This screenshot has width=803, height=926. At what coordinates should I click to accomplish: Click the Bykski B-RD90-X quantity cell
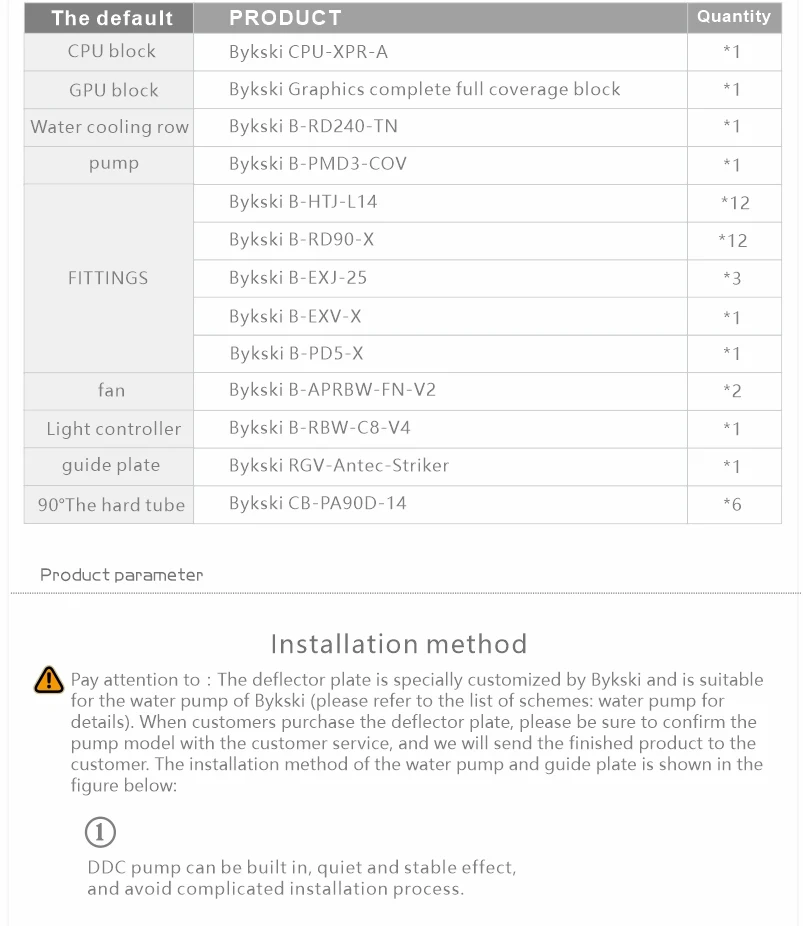point(733,241)
